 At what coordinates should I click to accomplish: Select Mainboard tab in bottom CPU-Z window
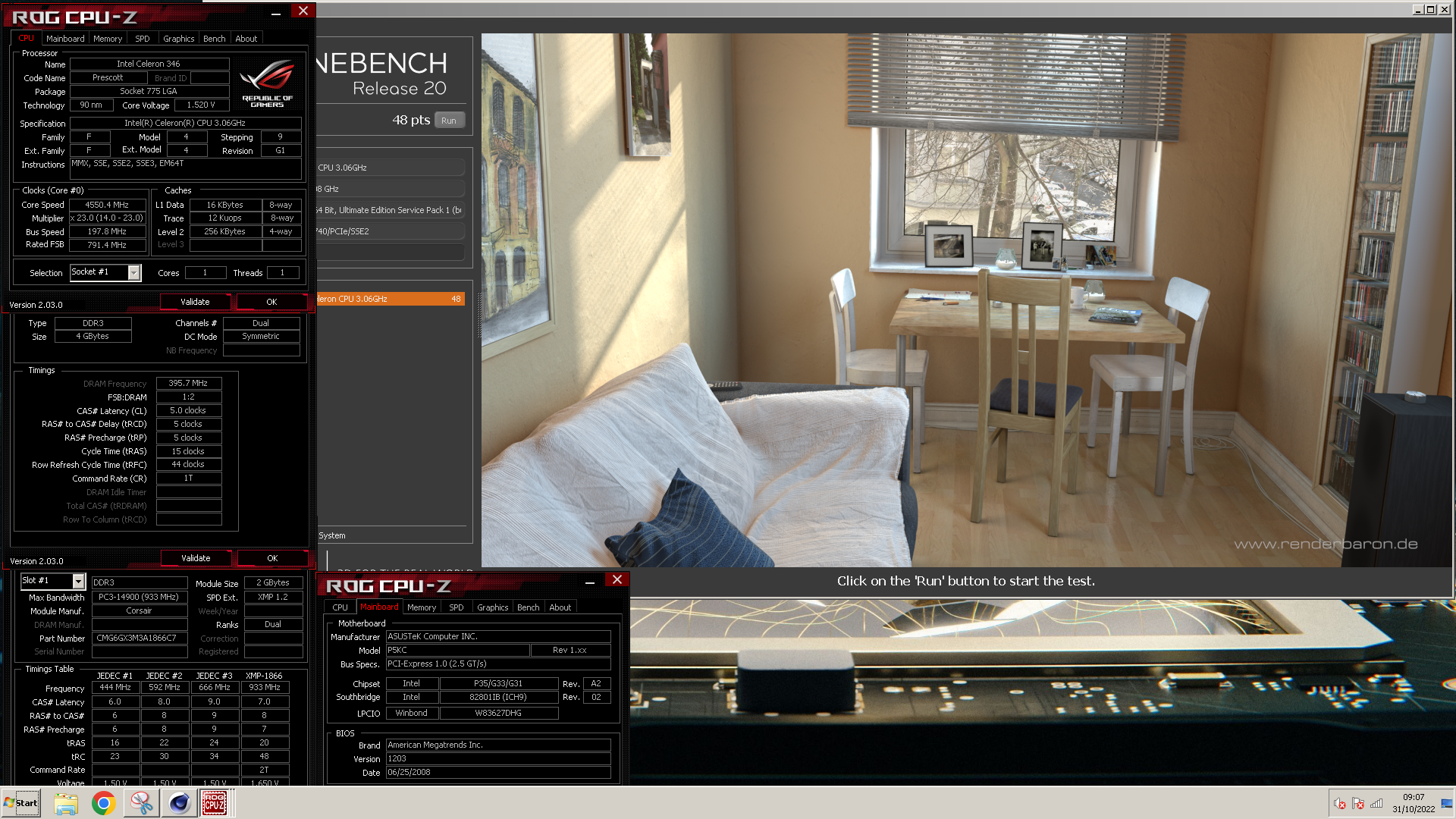click(379, 607)
